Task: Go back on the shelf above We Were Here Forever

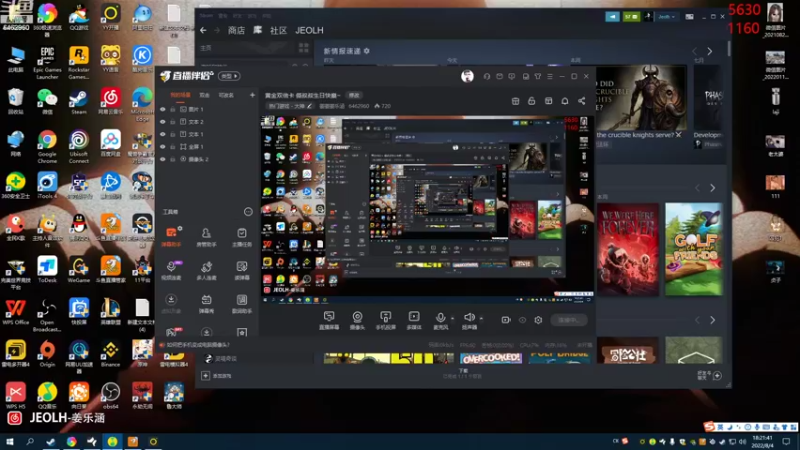Action: 697,188
